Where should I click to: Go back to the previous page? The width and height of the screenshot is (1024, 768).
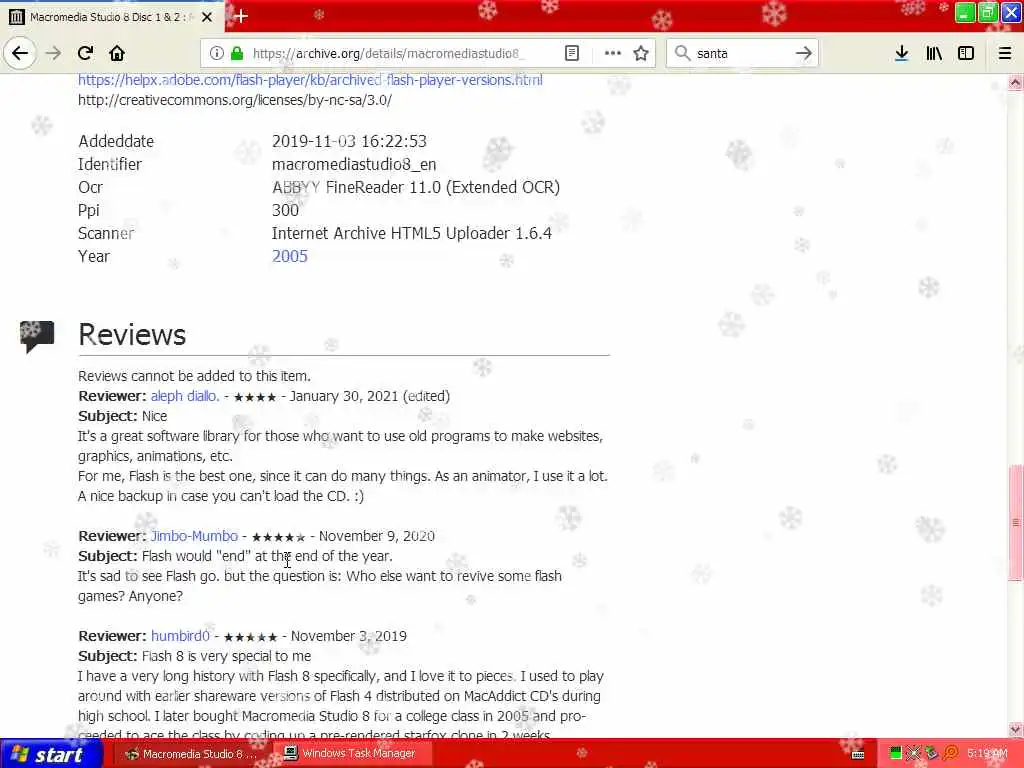(x=20, y=53)
